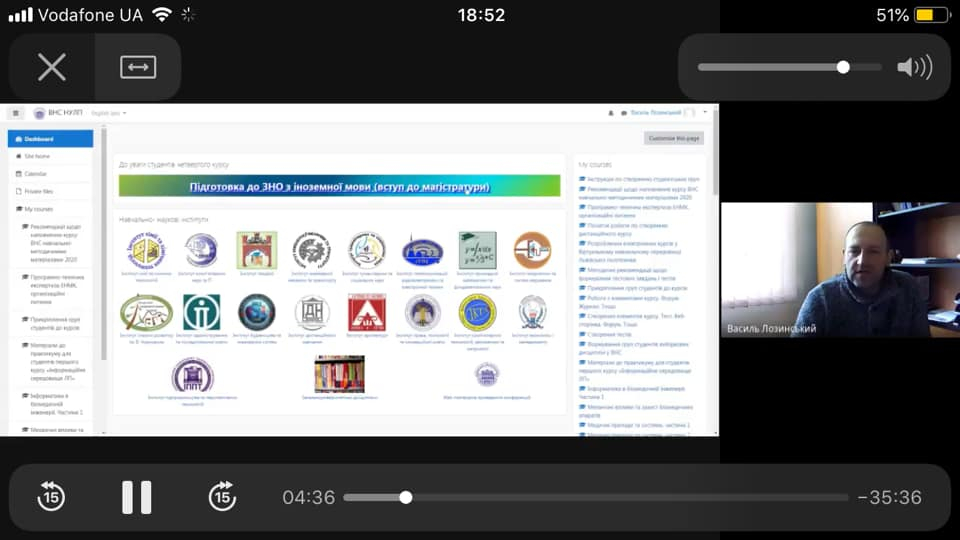The image size is (960, 540).
Task: Open the orange circular institute logo
Action: coord(532,250)
